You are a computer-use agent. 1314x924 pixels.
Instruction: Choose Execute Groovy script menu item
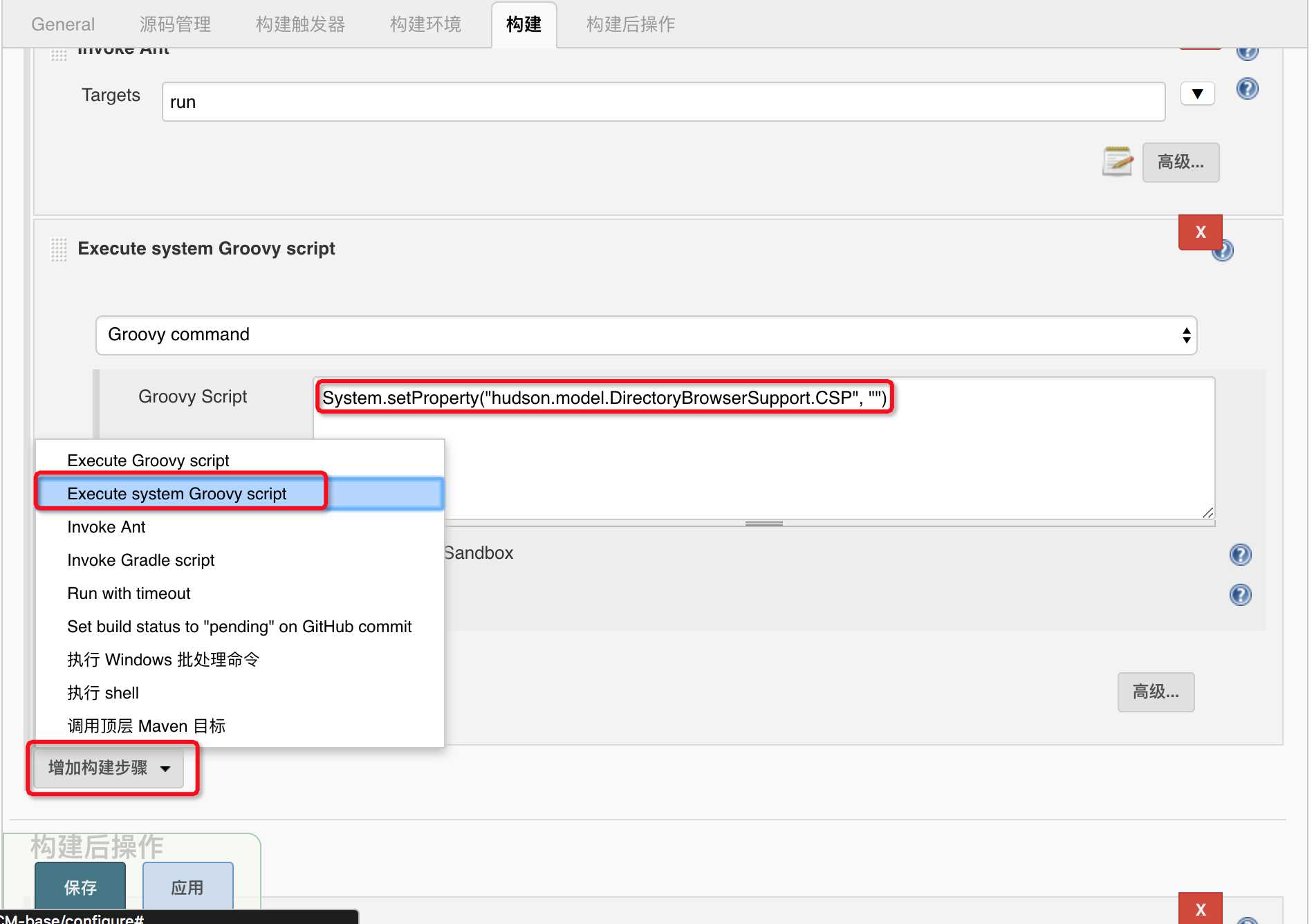(x=239, y=461)
